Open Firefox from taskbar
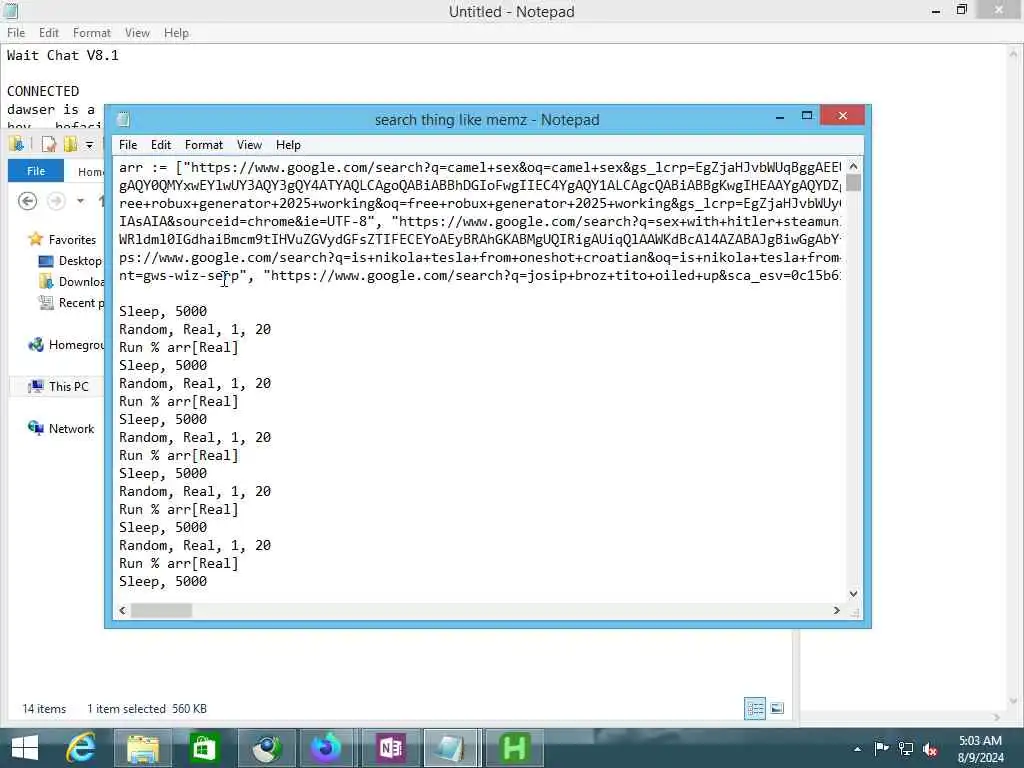 click(x=326, y=748)
